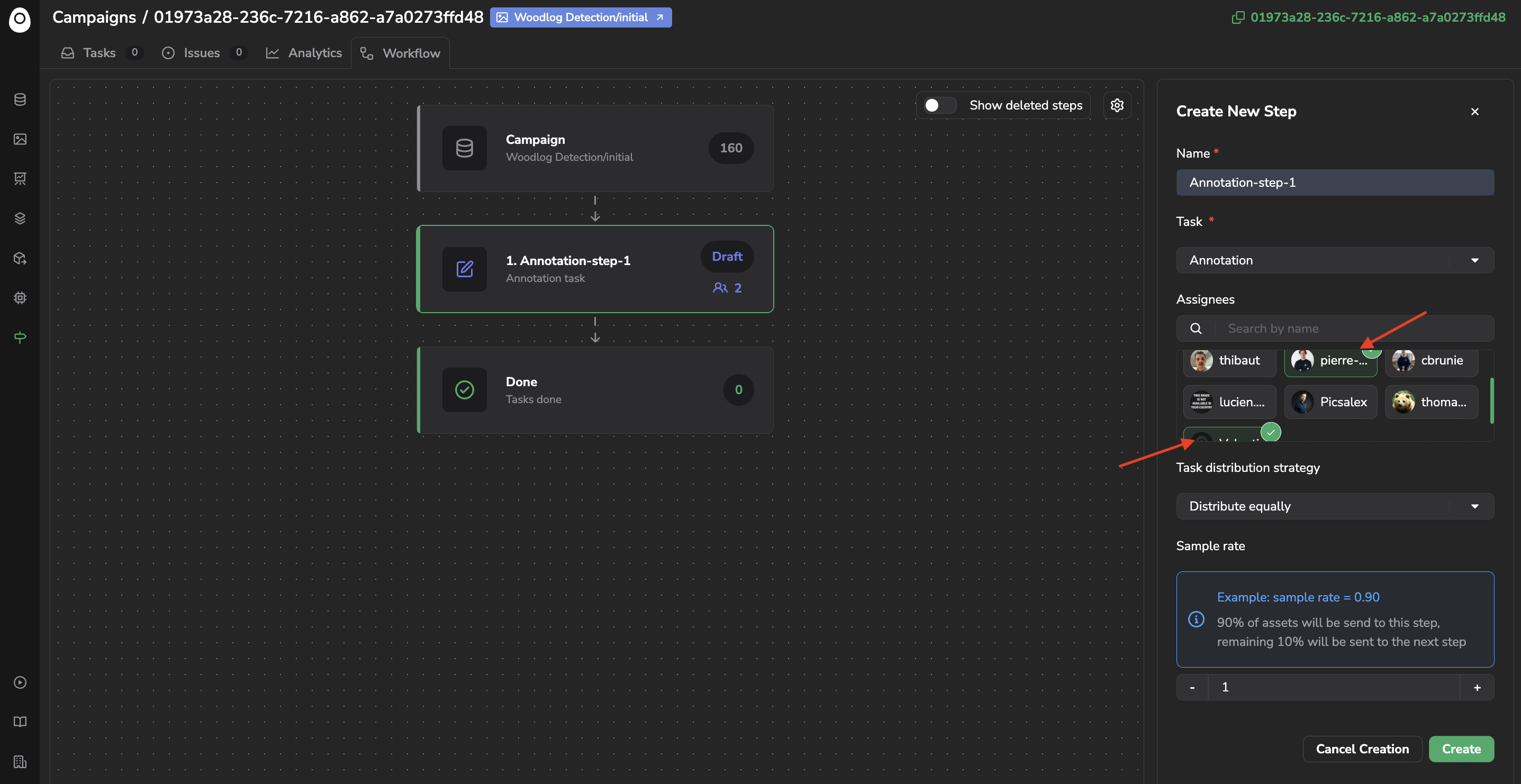
Task: Select assignee Picsalex
Action: (x=1330, y=402)
